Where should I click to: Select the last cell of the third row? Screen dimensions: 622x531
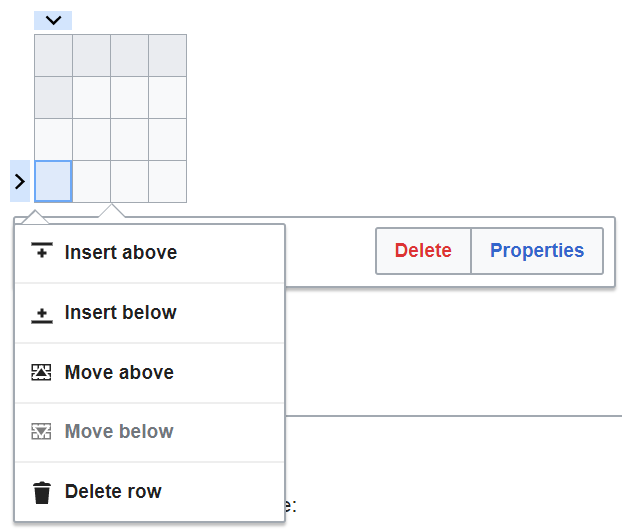point(167,139)
